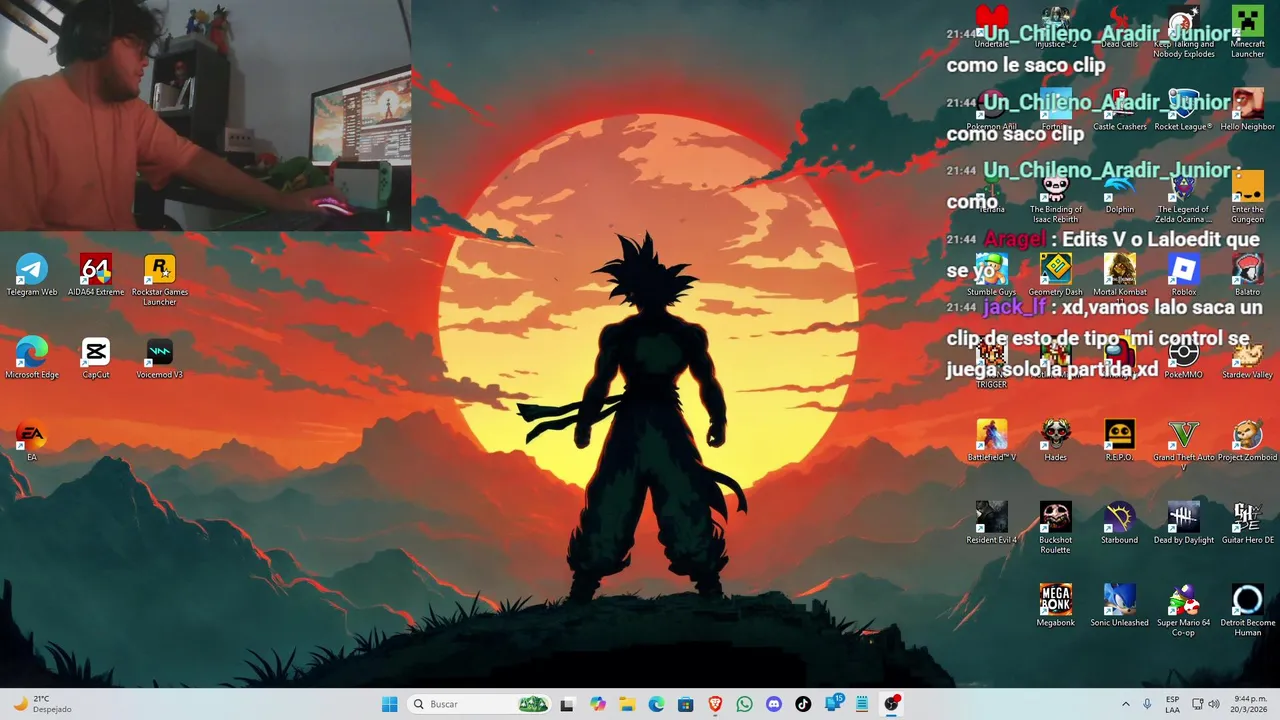Select the Microsoft Edge desktop shortcut

[32, 358]
